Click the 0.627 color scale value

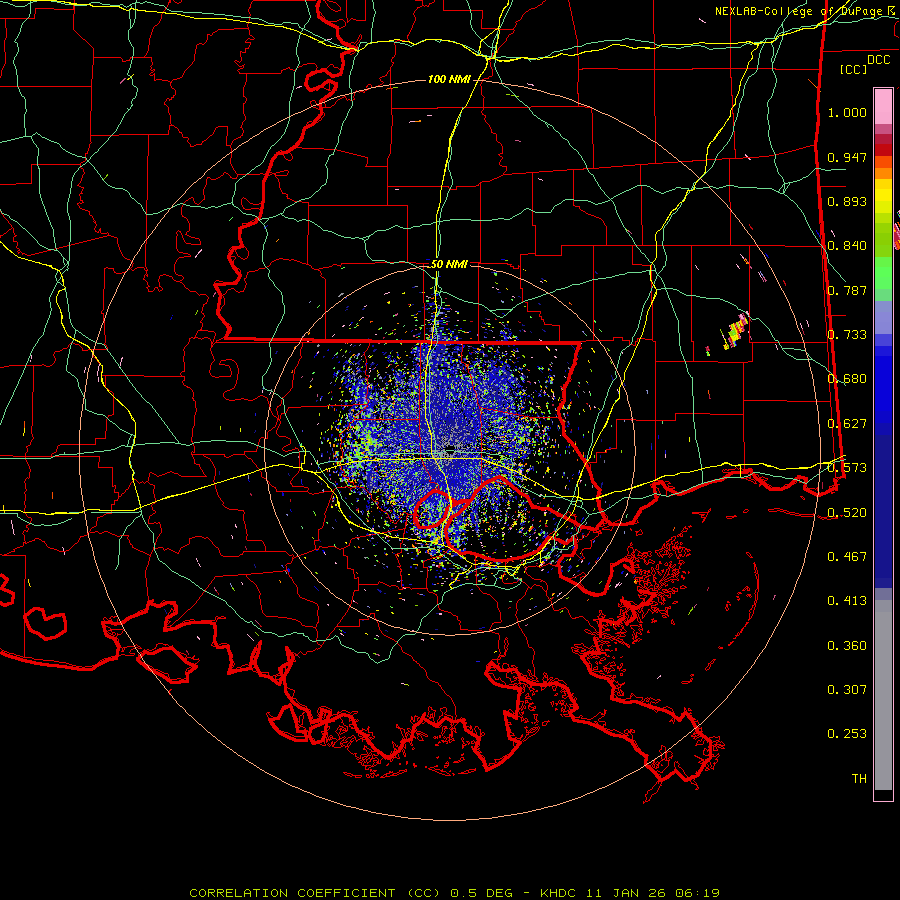coord(847,424)
